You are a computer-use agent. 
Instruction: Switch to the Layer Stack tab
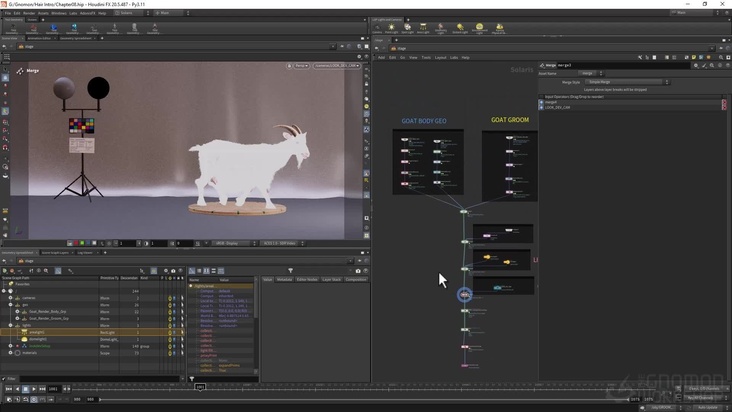[331, 279]
